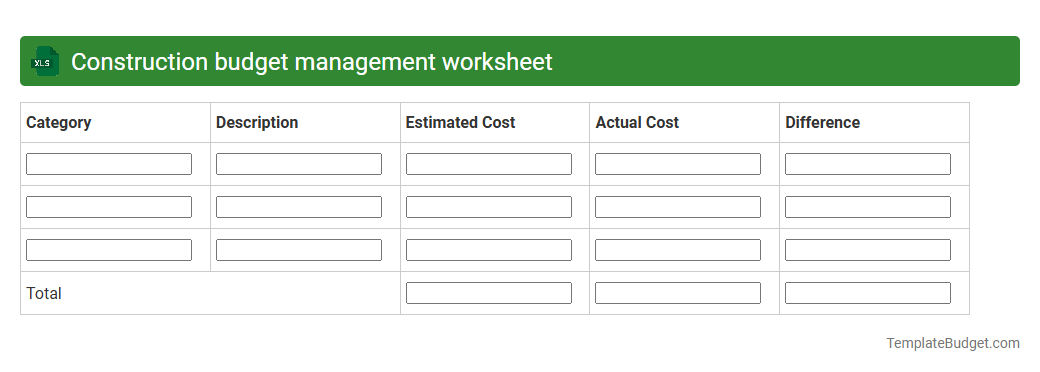Click the Total row label
The width and height of the screenshot is (1040, 372).
(x=44, y=293)
